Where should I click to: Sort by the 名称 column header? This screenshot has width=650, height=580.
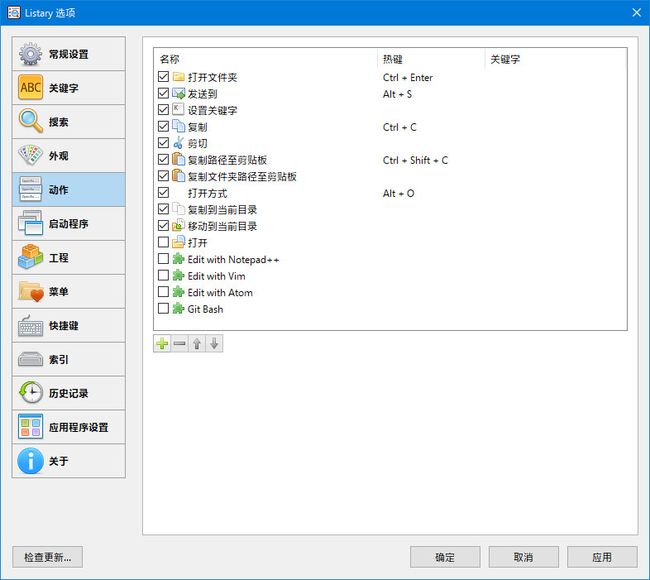tap(266, 59)
